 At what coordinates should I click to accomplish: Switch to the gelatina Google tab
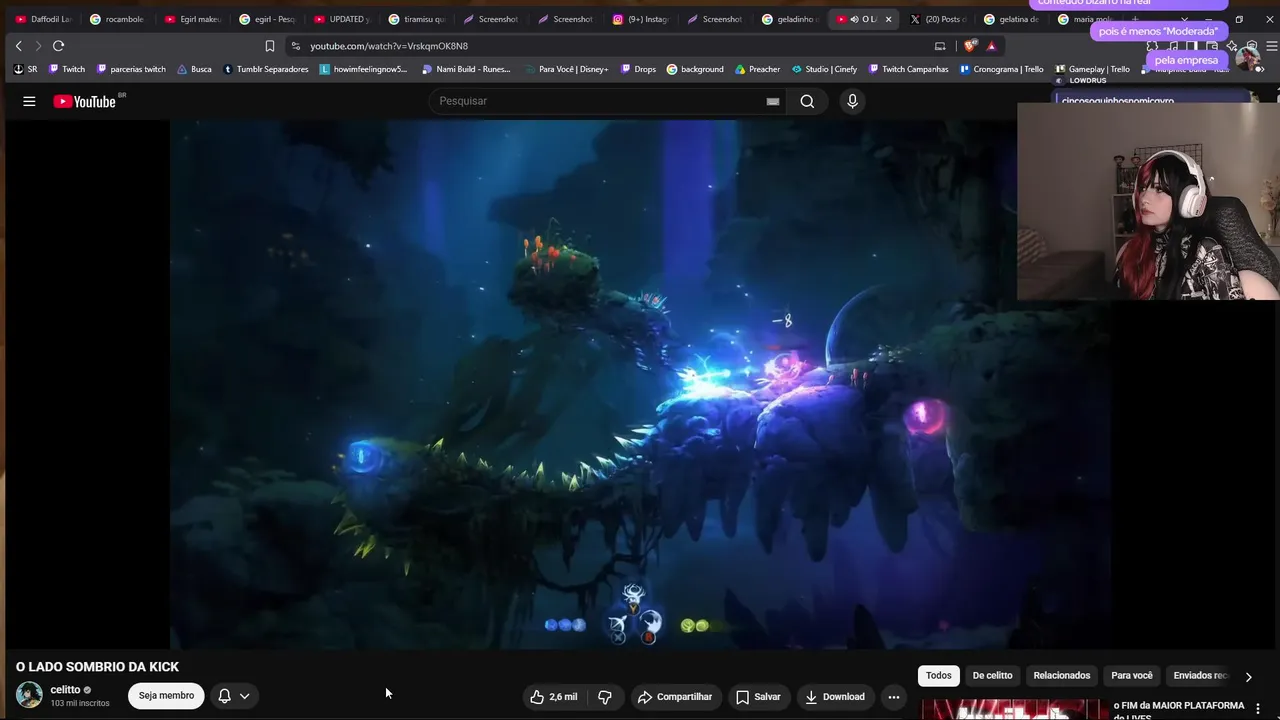coord(1012,19)
